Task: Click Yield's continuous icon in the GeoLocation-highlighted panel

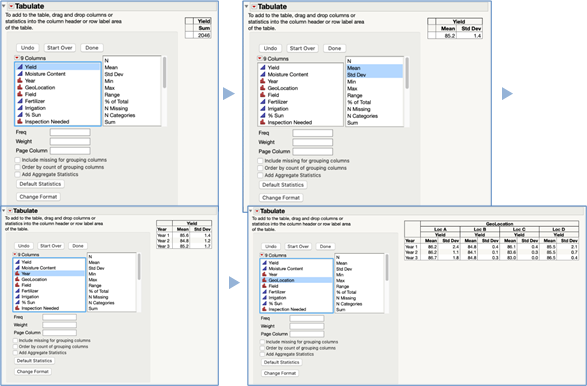Action: pyautogui.click(x=264, y=263)
